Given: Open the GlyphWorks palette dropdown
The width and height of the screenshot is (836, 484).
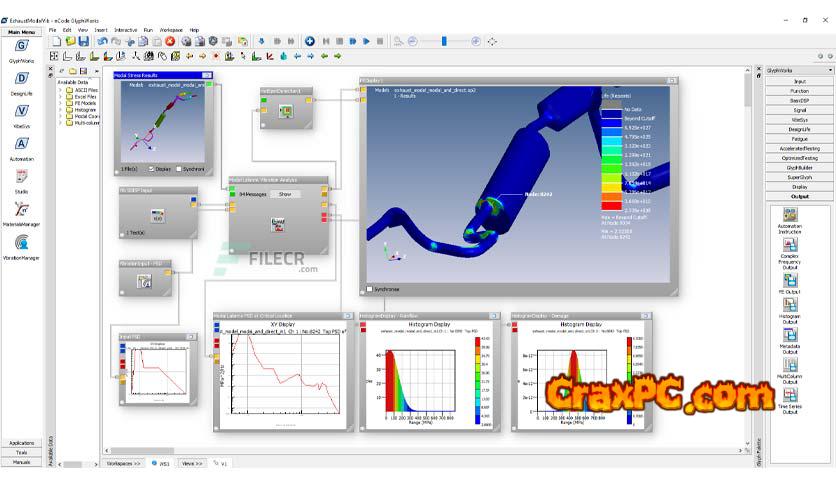Looking at the screenshot, I should [830, 70].
